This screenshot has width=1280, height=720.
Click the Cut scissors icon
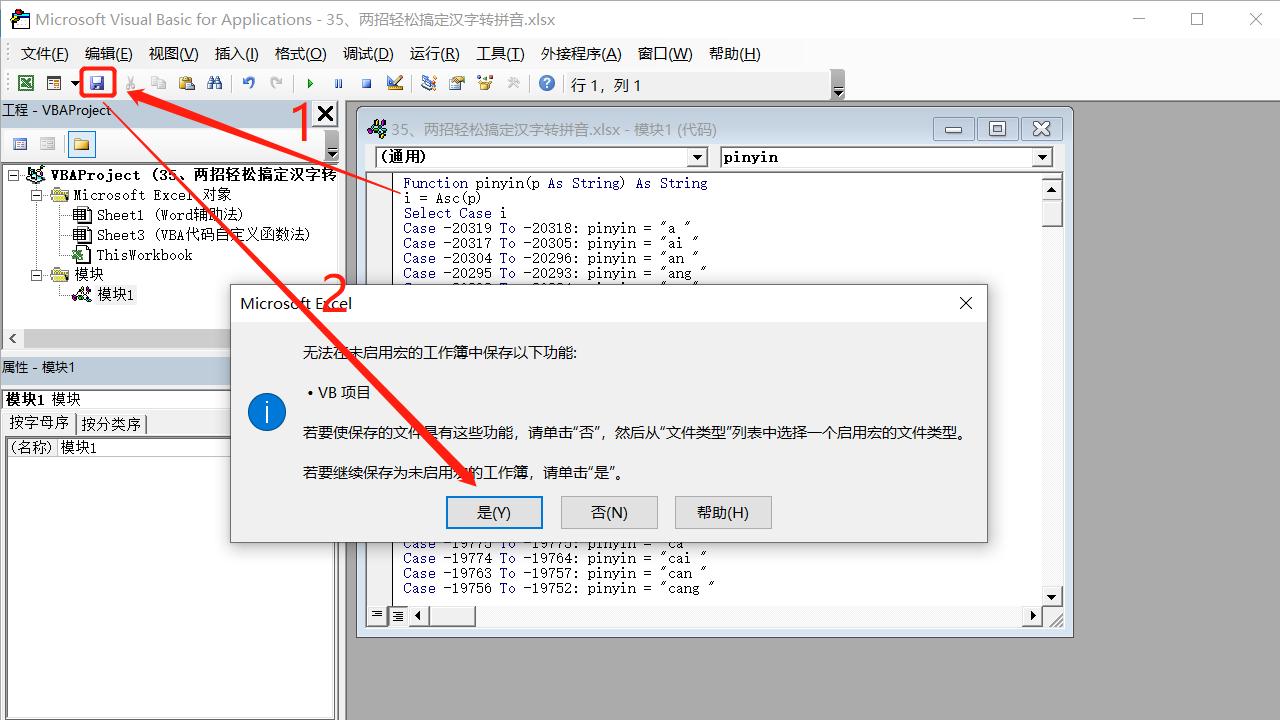coord(131,84)
